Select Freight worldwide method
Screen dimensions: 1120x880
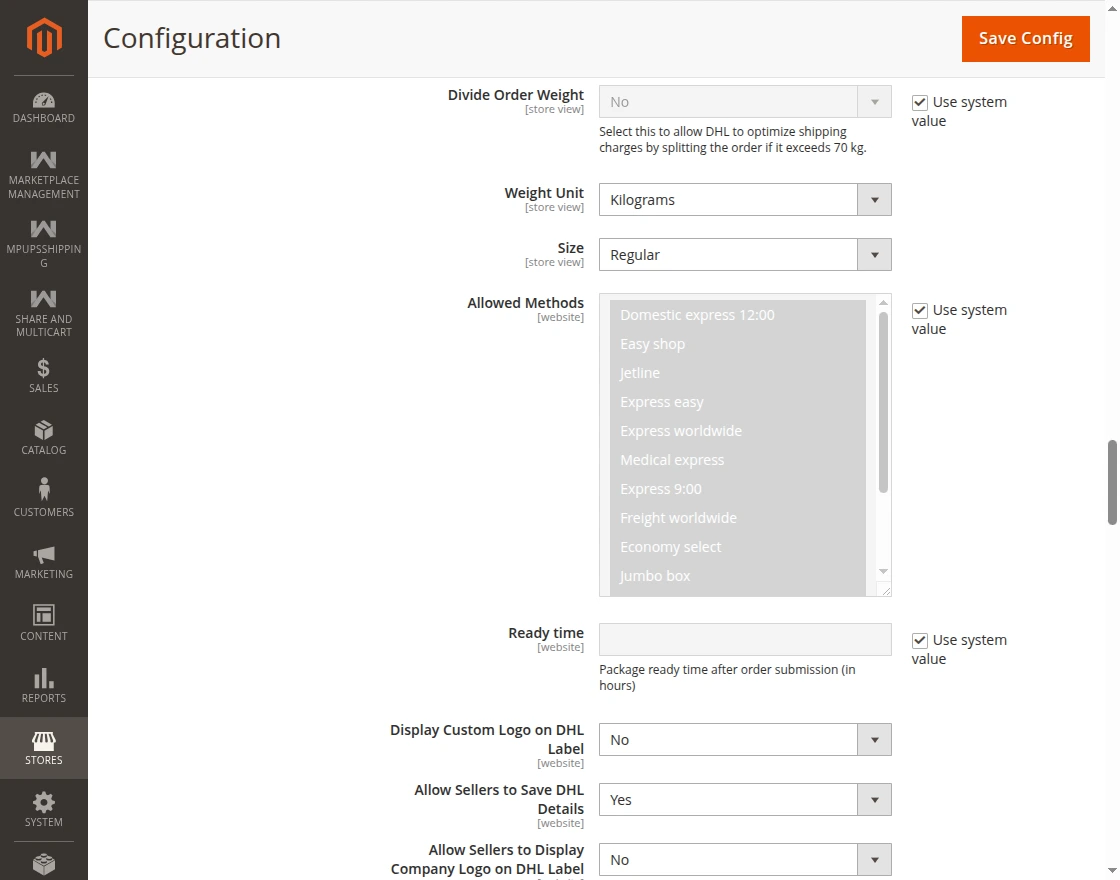(x=738, y=518)
